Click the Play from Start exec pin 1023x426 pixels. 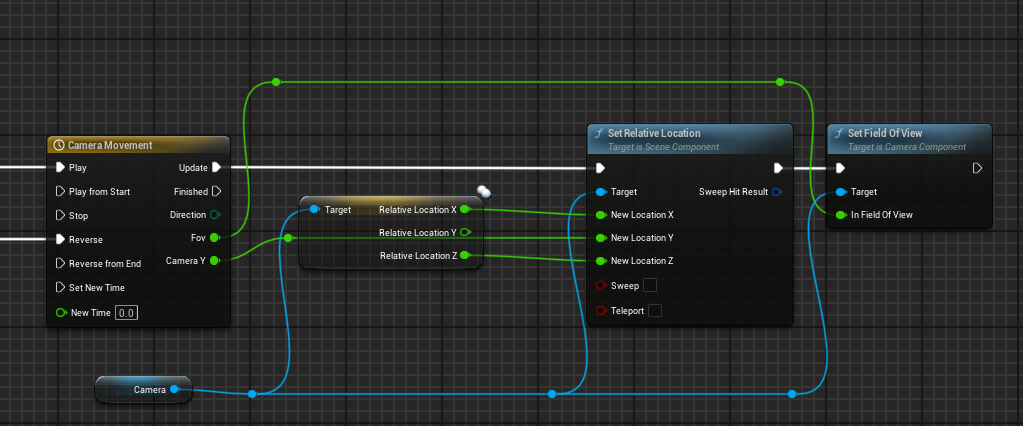coord(61,192)
